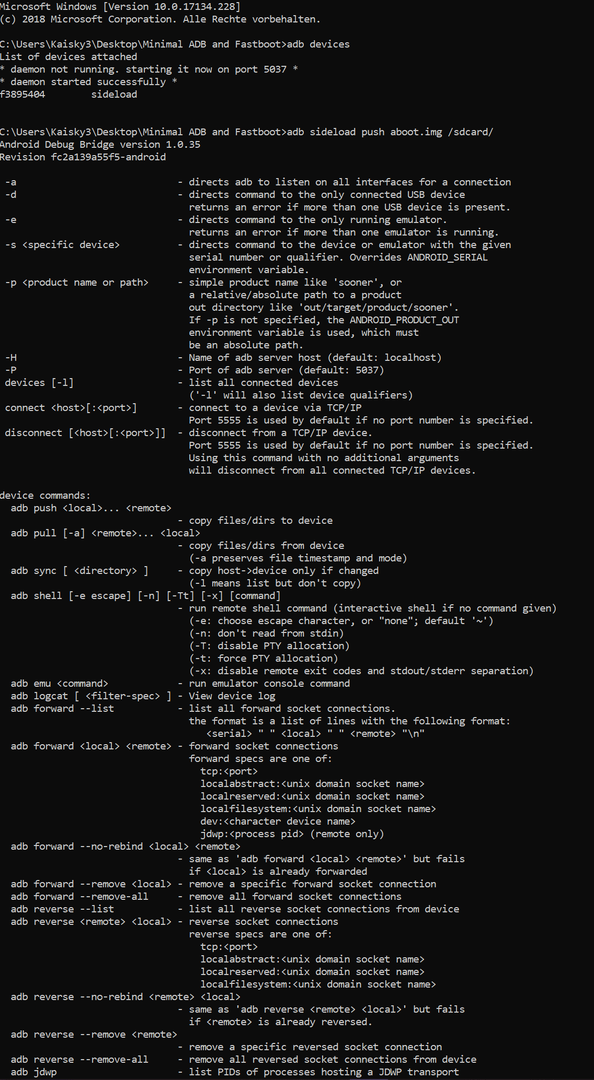594x1080 pixels.
Task: Click the 'adb forward --remove-all' line
Action: [x=79, y=896]
